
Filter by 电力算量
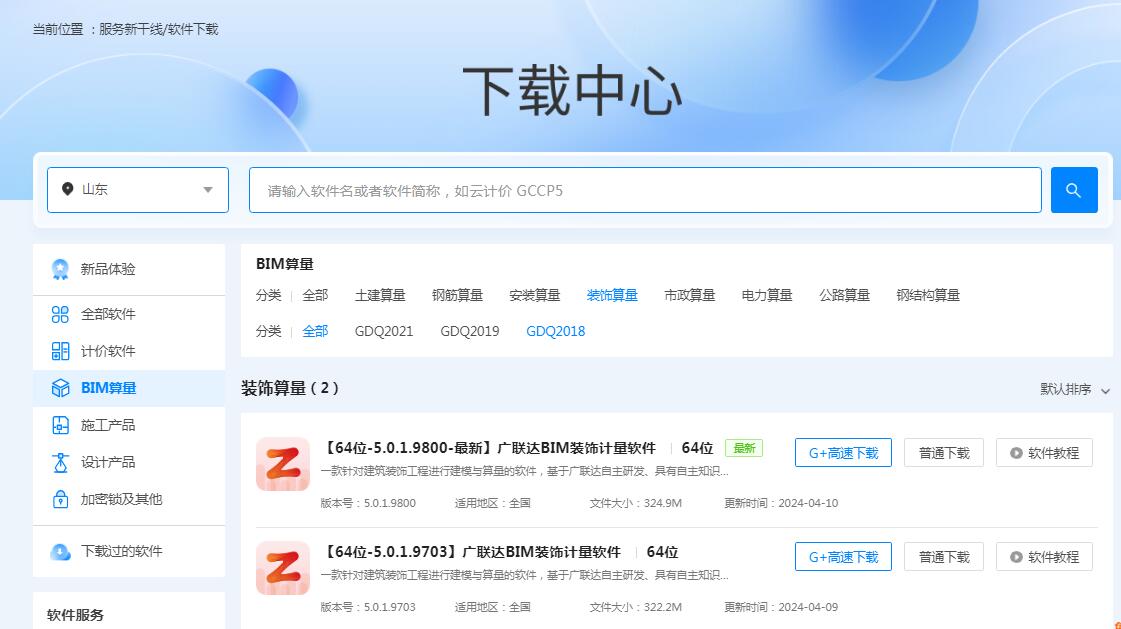point(766,295)
